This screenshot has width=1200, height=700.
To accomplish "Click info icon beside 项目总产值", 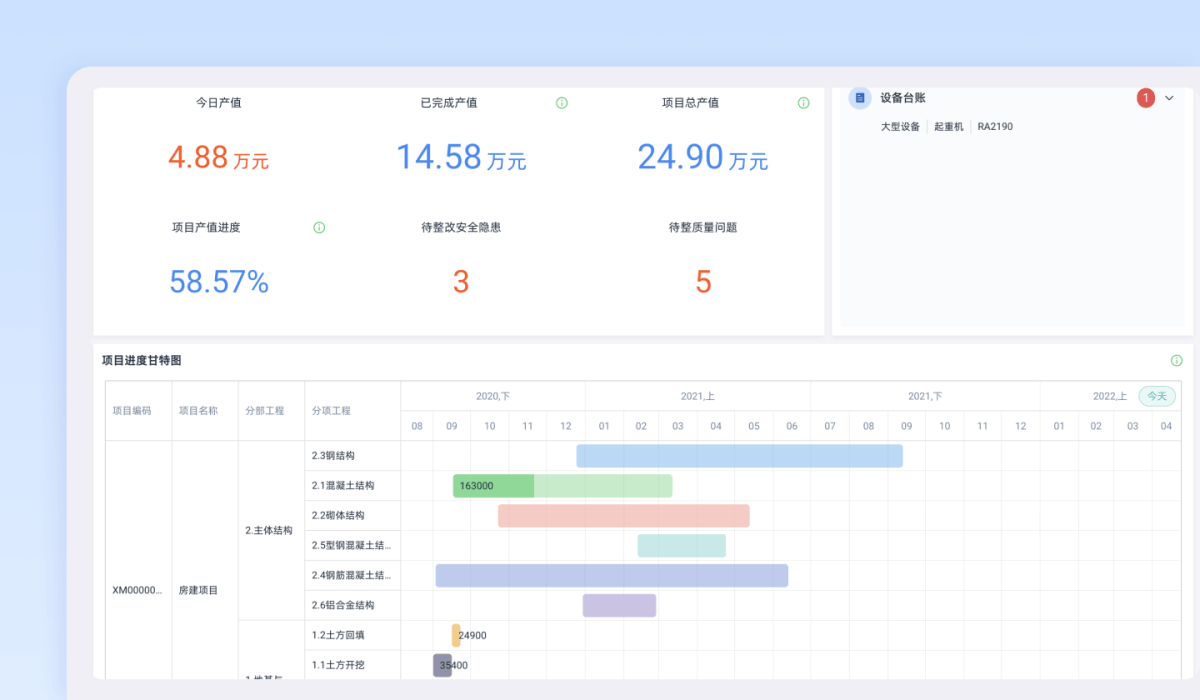I will 804,103.
